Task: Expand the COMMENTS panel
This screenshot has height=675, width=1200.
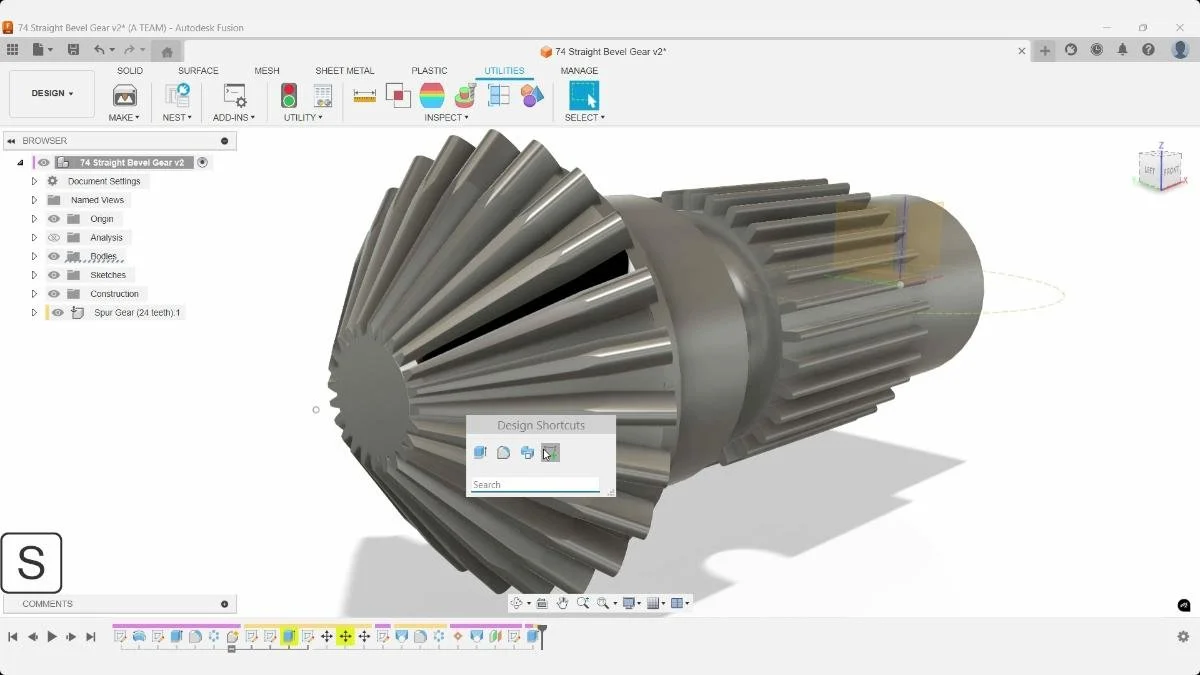Action: tap(224, 604)
